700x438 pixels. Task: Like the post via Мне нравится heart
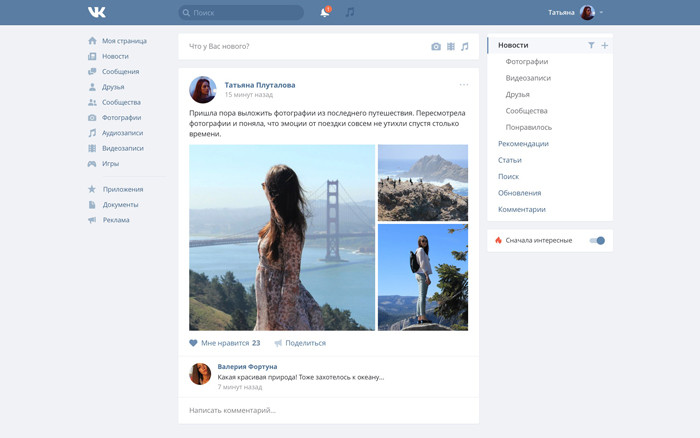click(x=194, y=343)
